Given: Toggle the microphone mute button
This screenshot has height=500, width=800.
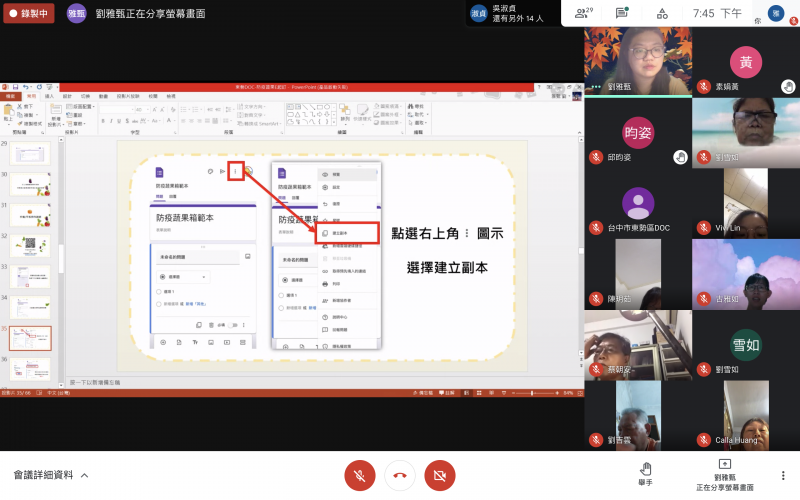Looking at the screenshot, I should pos(360,476).
